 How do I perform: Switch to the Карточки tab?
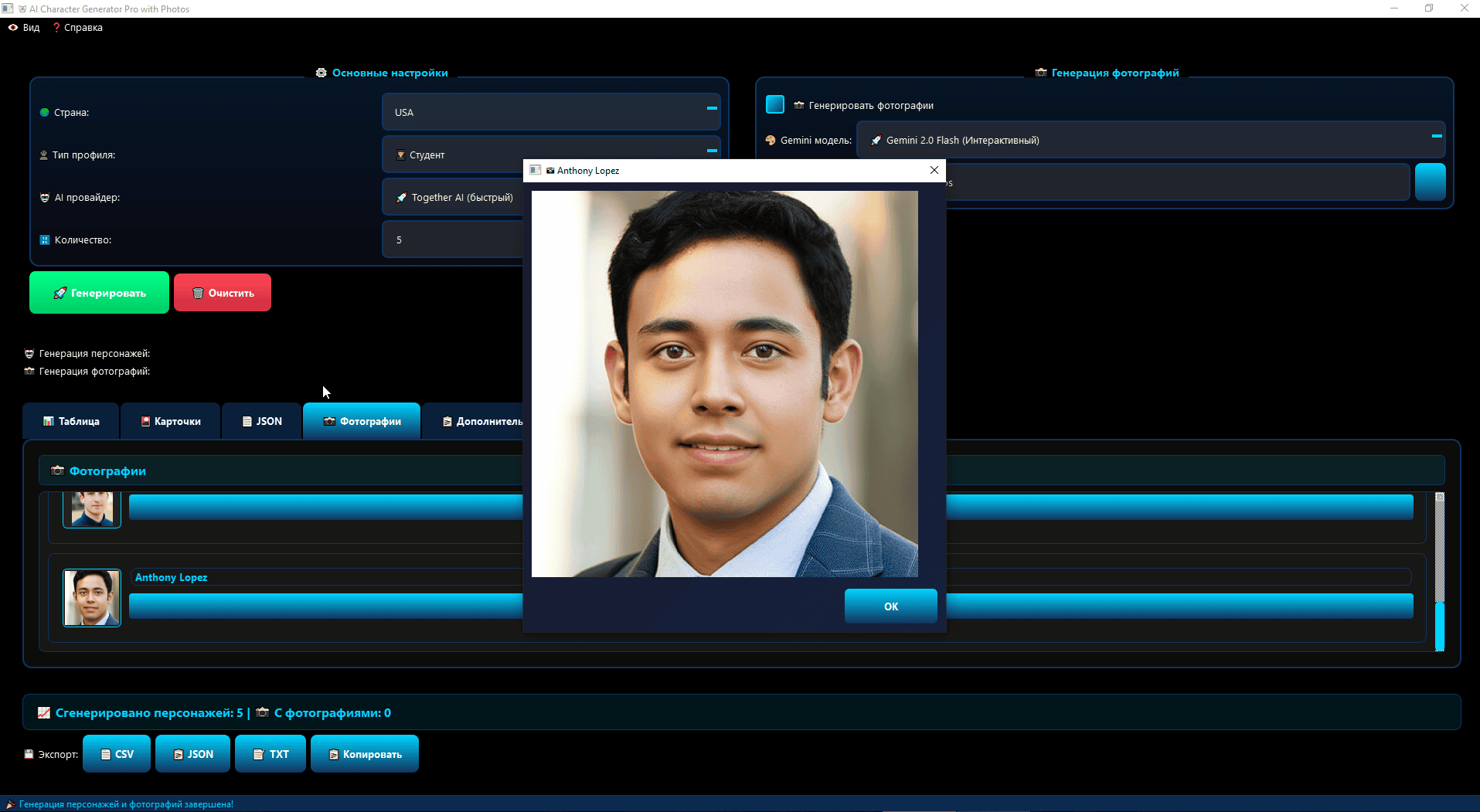tap(171, 421)
